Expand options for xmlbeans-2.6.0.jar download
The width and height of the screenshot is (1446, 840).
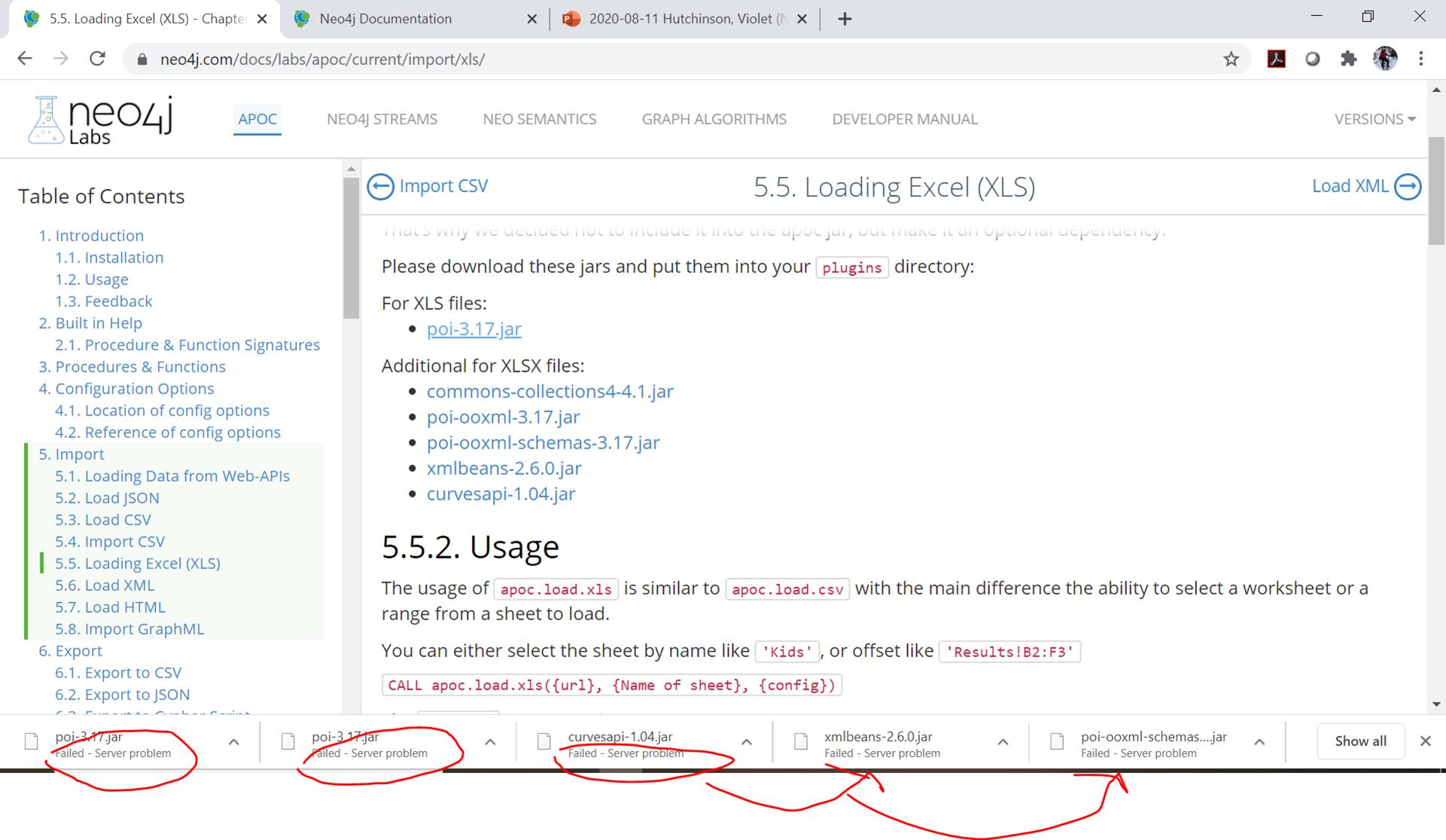pos(1003,741)
